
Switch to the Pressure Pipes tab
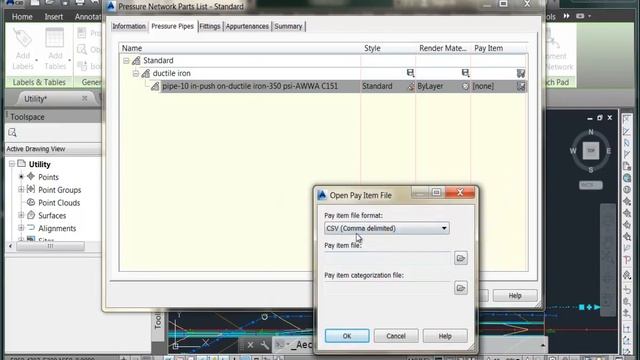(172, 26)
